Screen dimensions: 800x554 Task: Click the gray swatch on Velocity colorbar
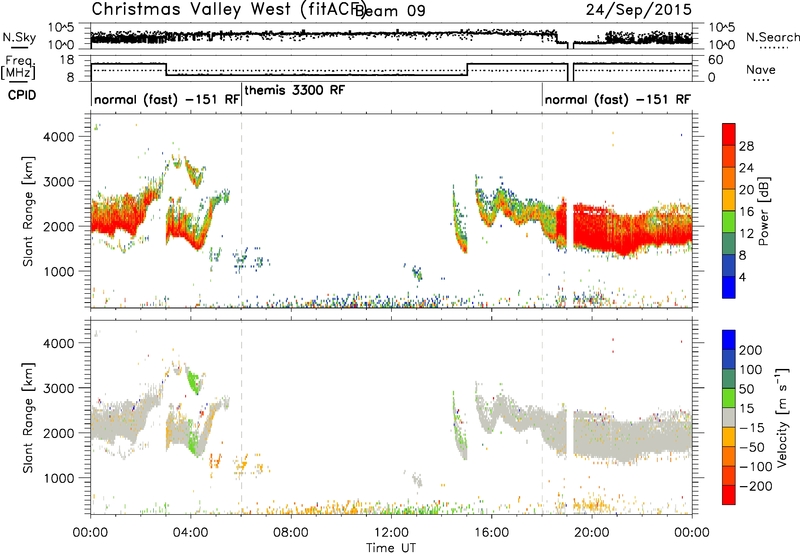[x=729, y=418]
